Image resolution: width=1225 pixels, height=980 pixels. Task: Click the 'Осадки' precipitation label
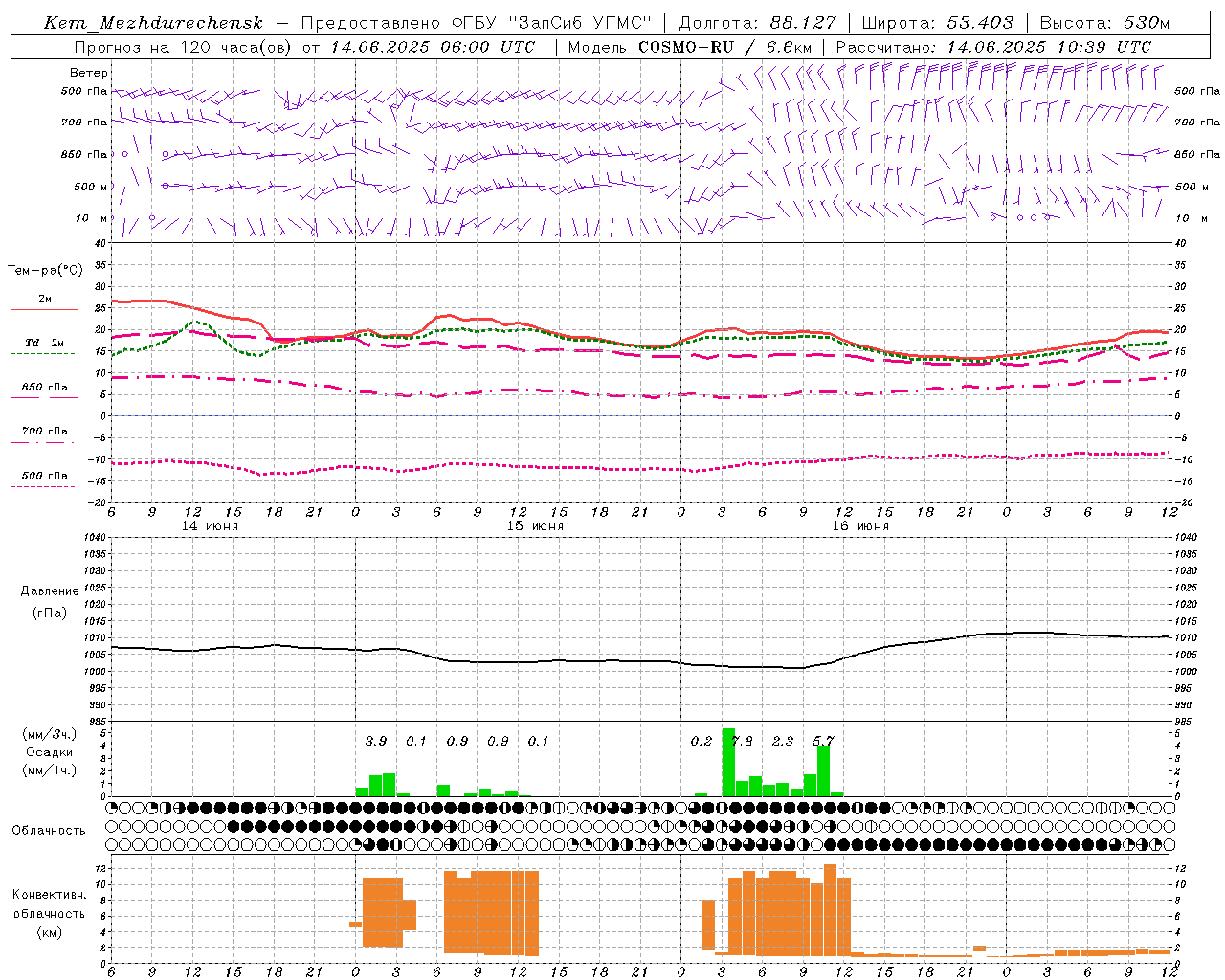(50, 752)
